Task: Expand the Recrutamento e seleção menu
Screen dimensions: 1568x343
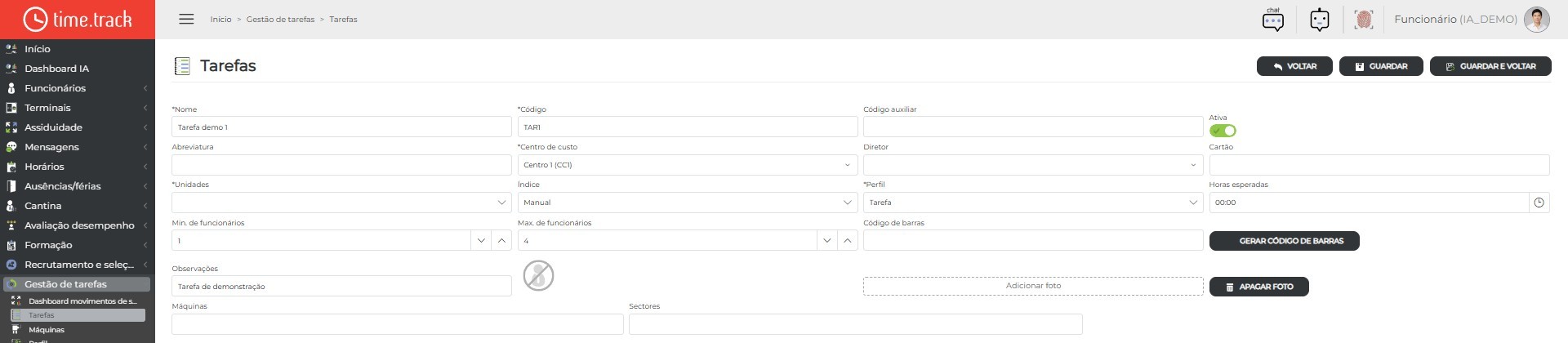Action: pyautogui.click(x=77, y=265)
